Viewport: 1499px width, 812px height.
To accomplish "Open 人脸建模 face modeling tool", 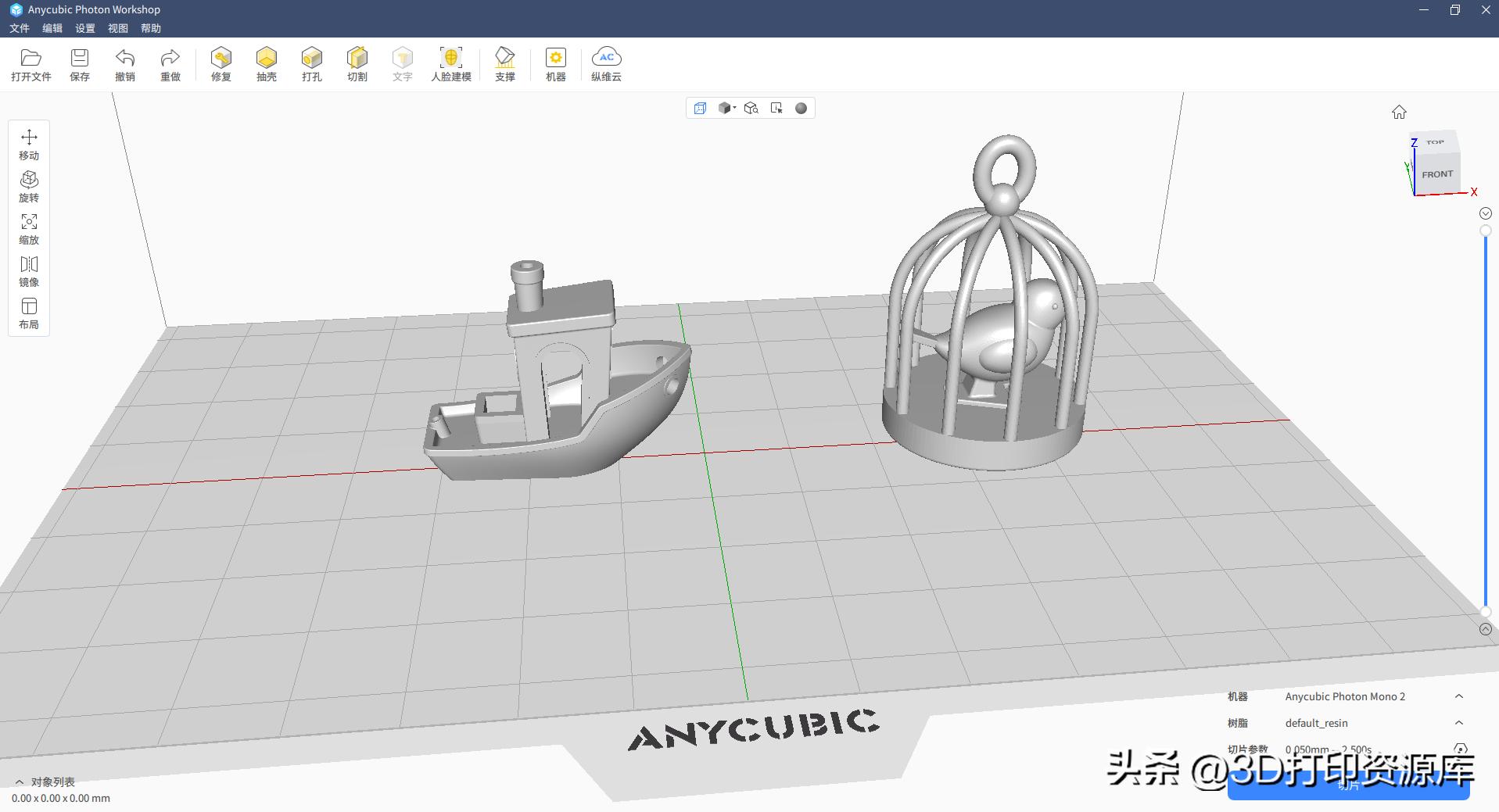I will point(451,64).
